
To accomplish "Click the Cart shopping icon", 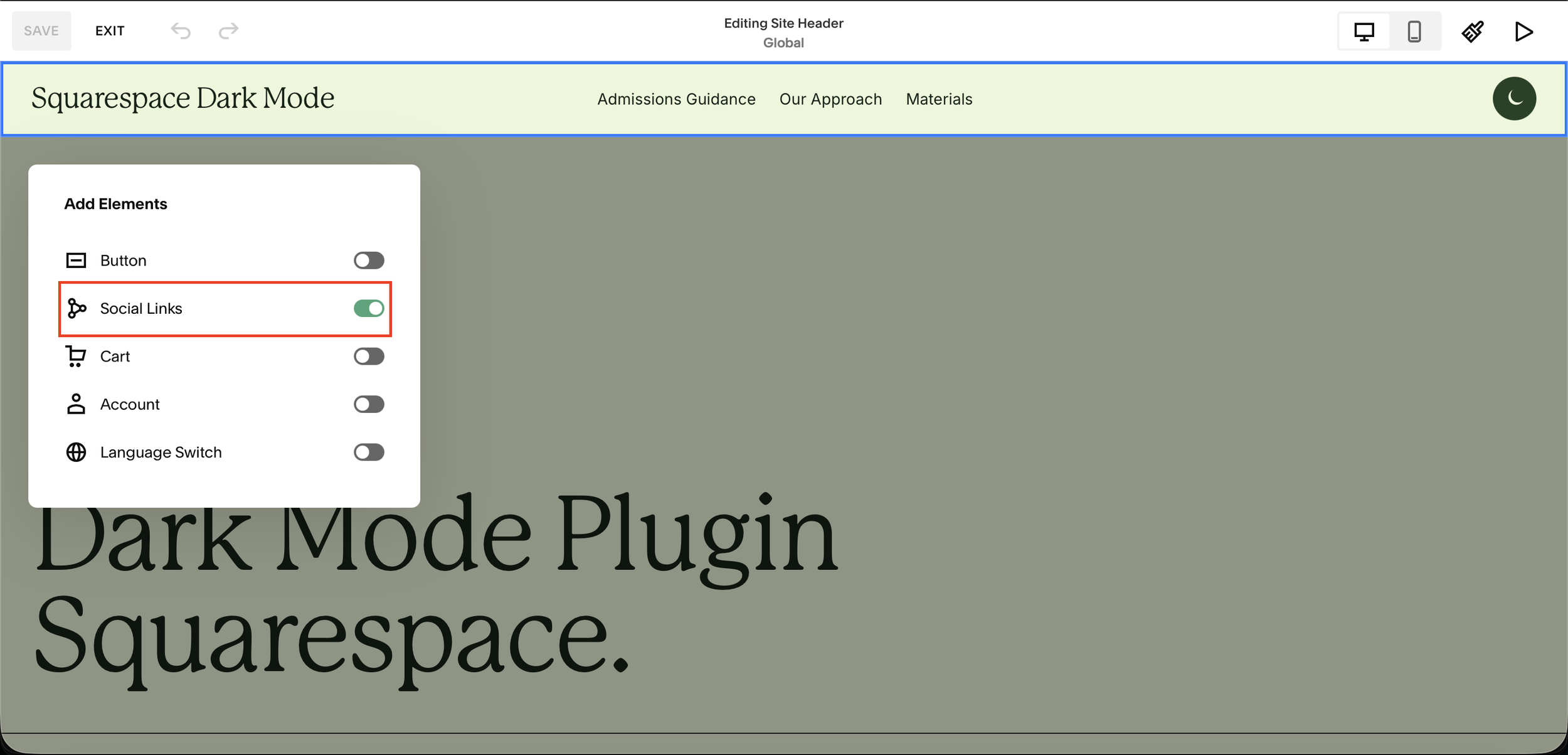I will (76, 356).
